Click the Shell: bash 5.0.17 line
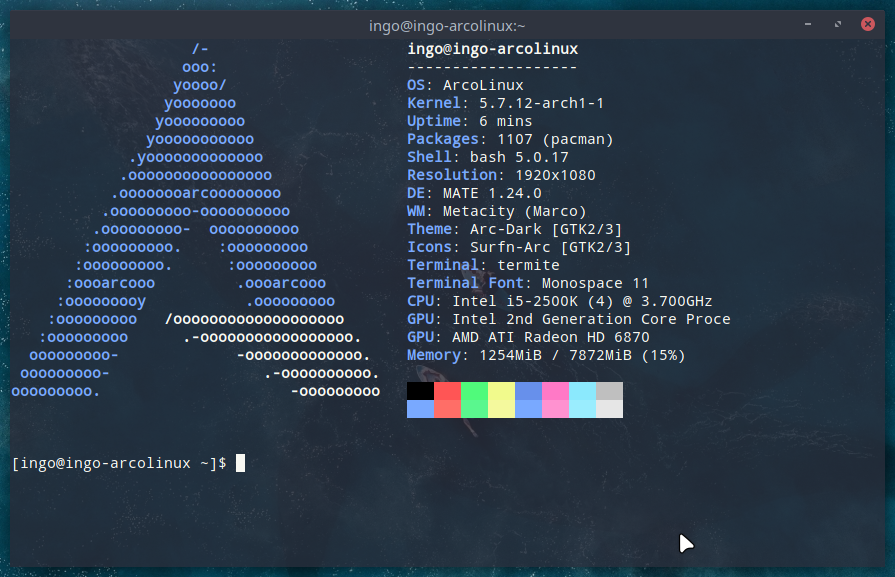The height and width of the screenshot is (577, 895). 487,157
